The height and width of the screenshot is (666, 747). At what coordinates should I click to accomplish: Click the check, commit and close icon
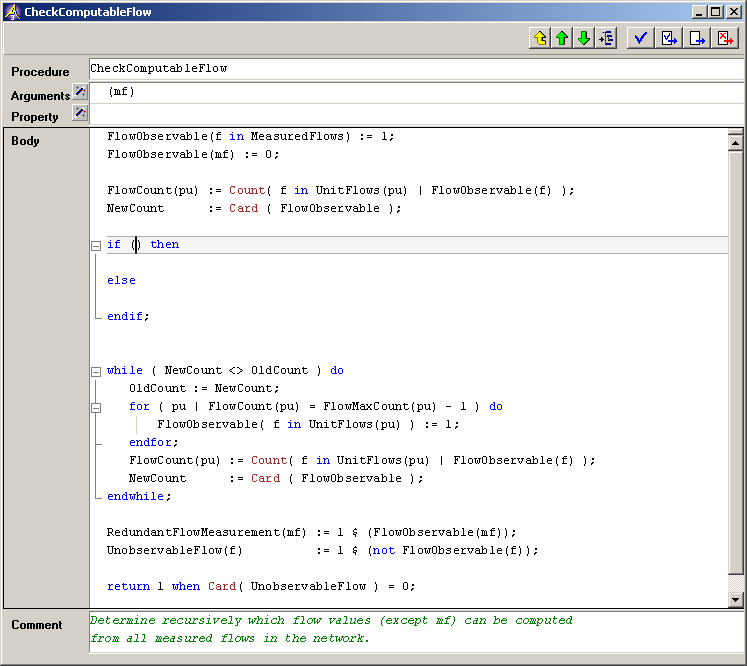pyautogui.click(x=668, y=38)
